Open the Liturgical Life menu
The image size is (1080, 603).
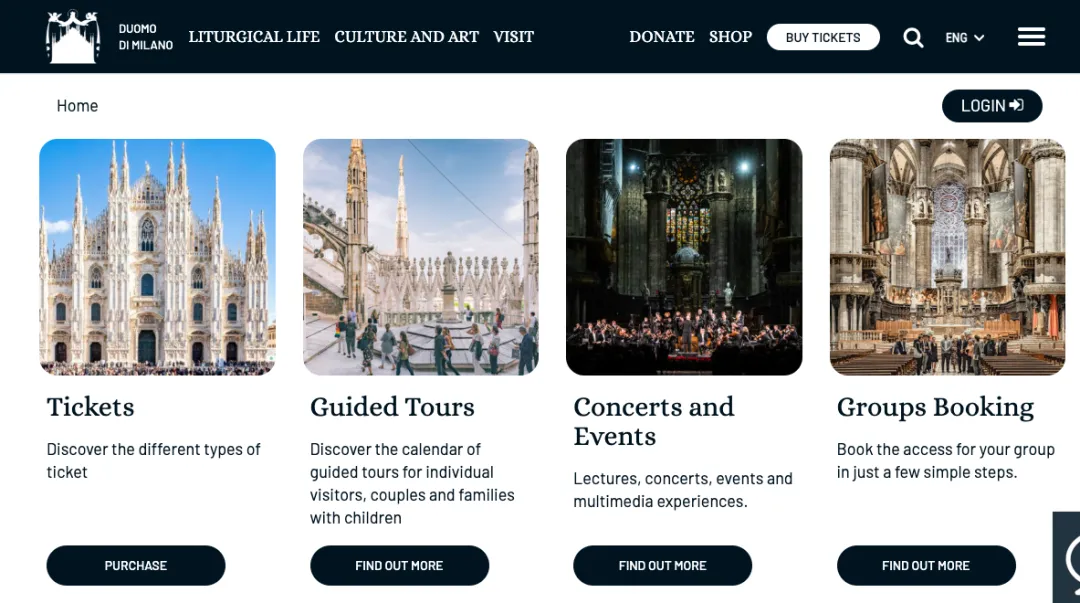(x=254, y=37)
